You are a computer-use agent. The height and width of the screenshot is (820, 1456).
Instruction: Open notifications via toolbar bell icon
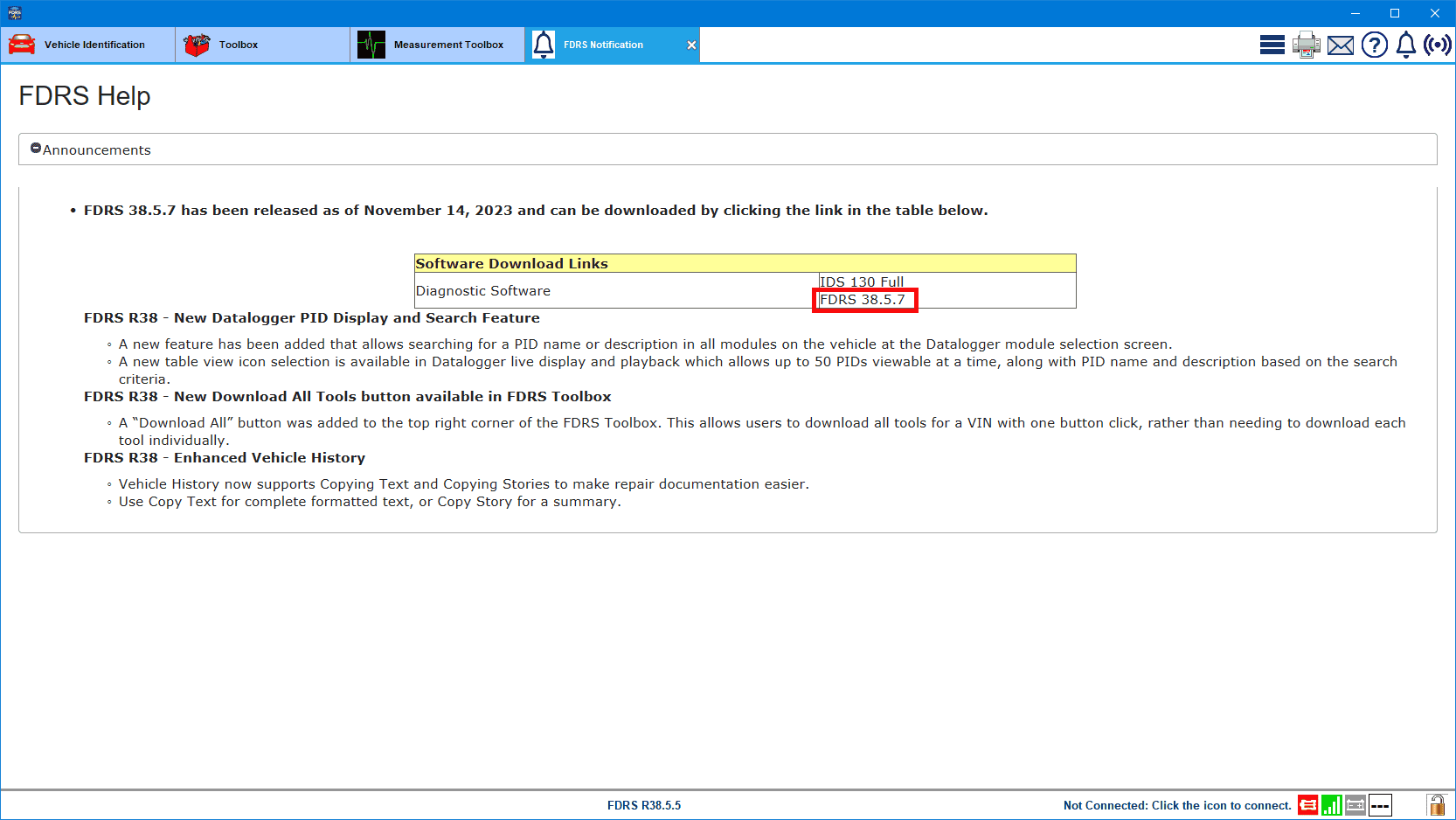(1405, 45)
